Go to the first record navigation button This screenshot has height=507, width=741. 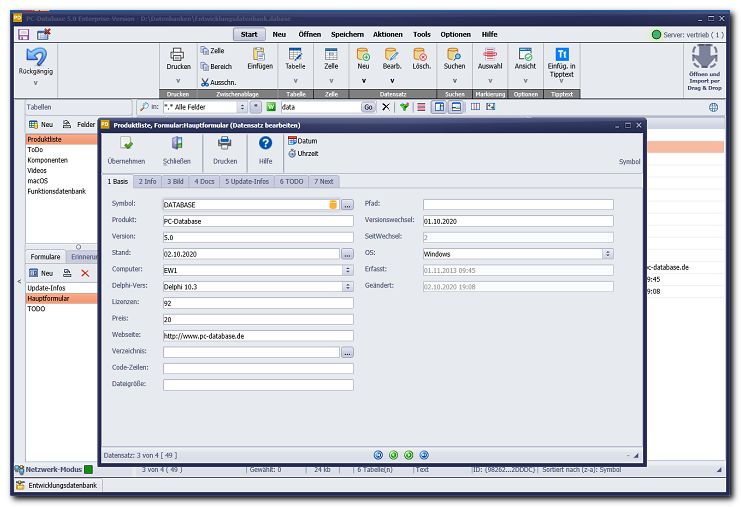(x=378, y=455)
